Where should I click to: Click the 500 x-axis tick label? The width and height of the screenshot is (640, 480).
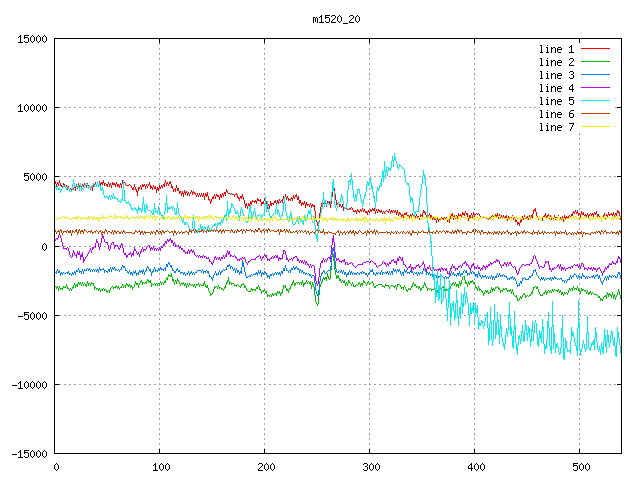580,467
